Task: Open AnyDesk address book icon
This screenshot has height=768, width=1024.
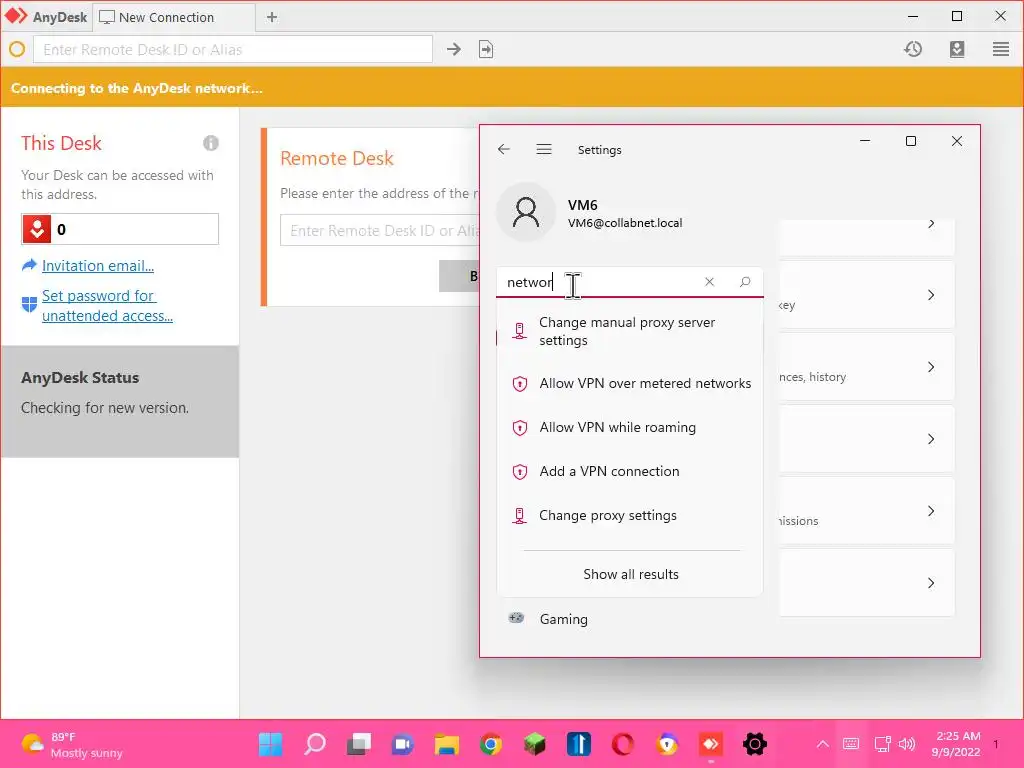Action: [957, 49]
